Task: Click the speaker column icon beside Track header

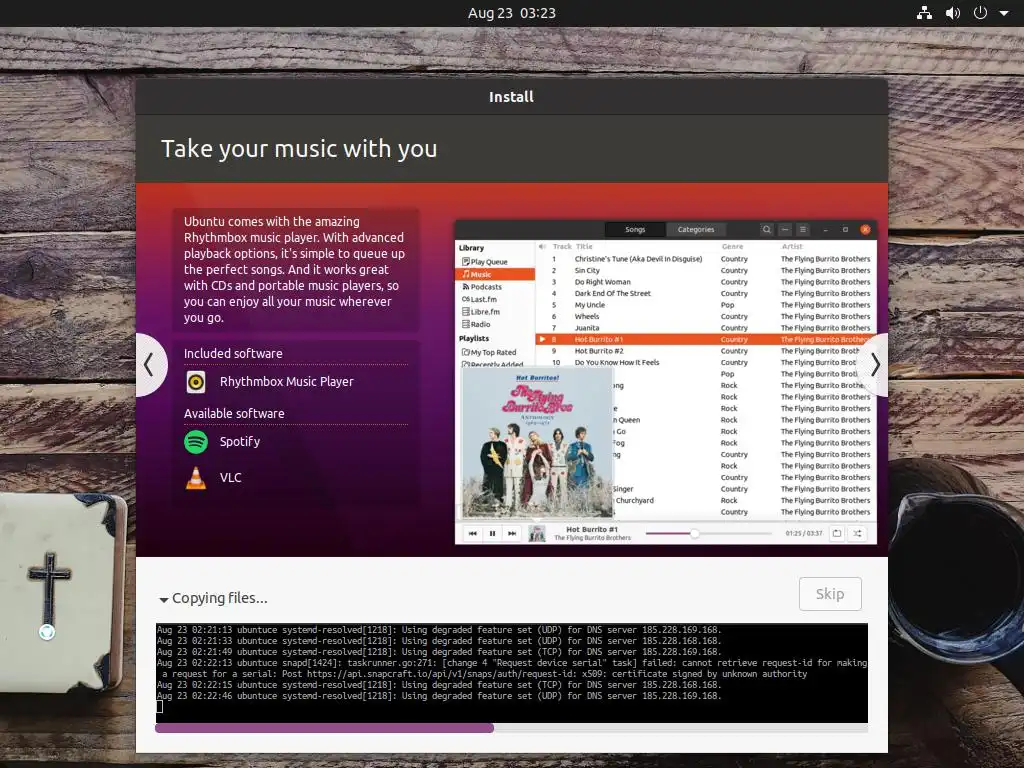Action: [x=542, y=246]
